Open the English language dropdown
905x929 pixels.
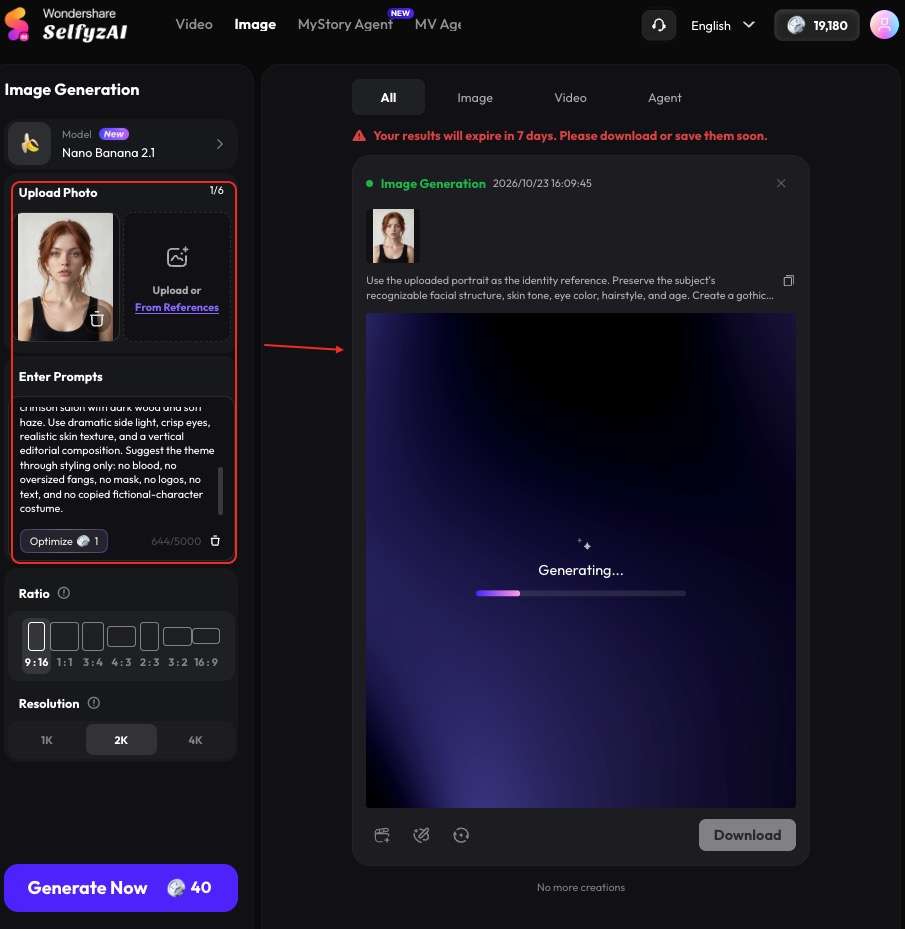(722, 25)
